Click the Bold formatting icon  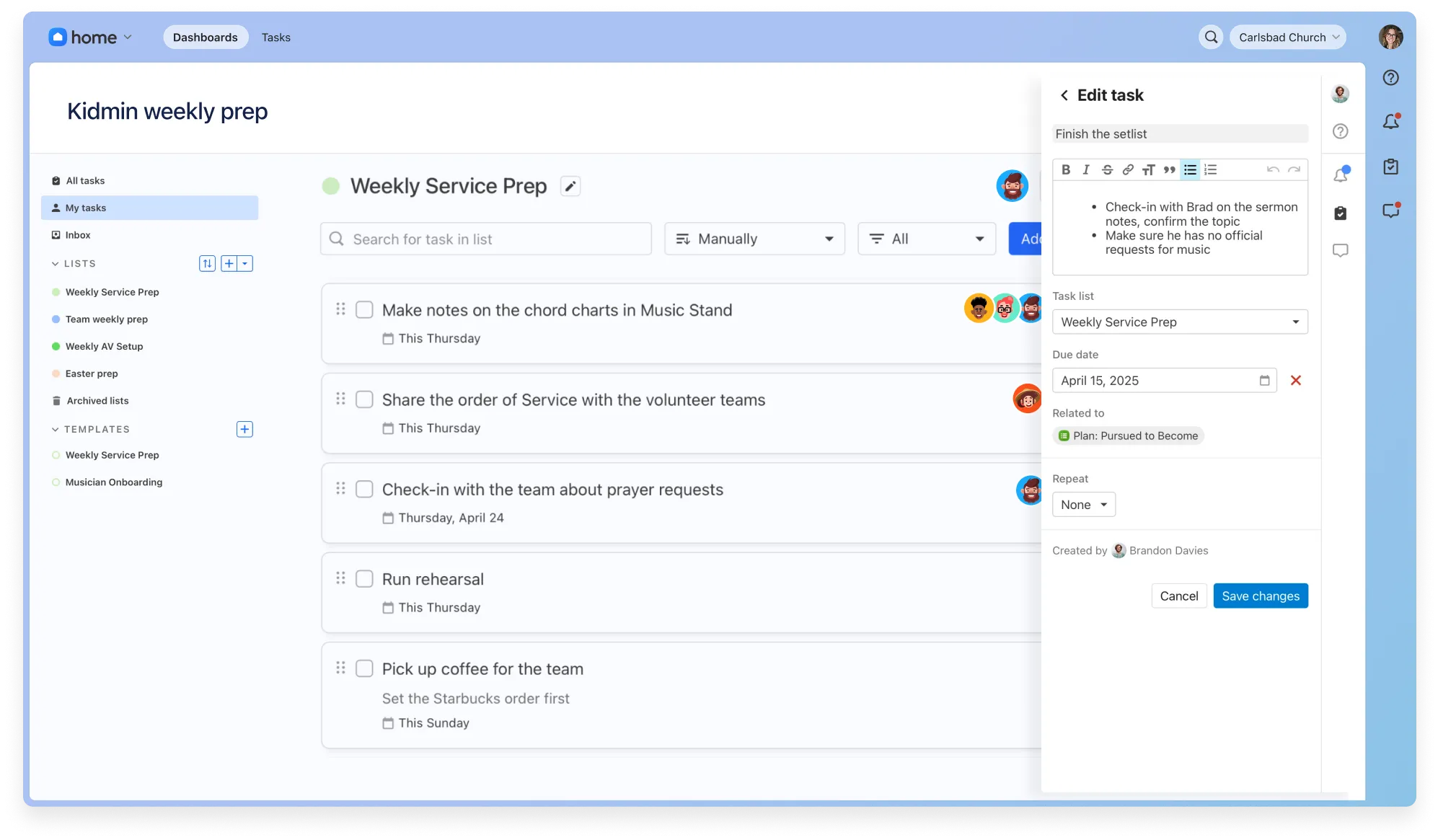1066,169
